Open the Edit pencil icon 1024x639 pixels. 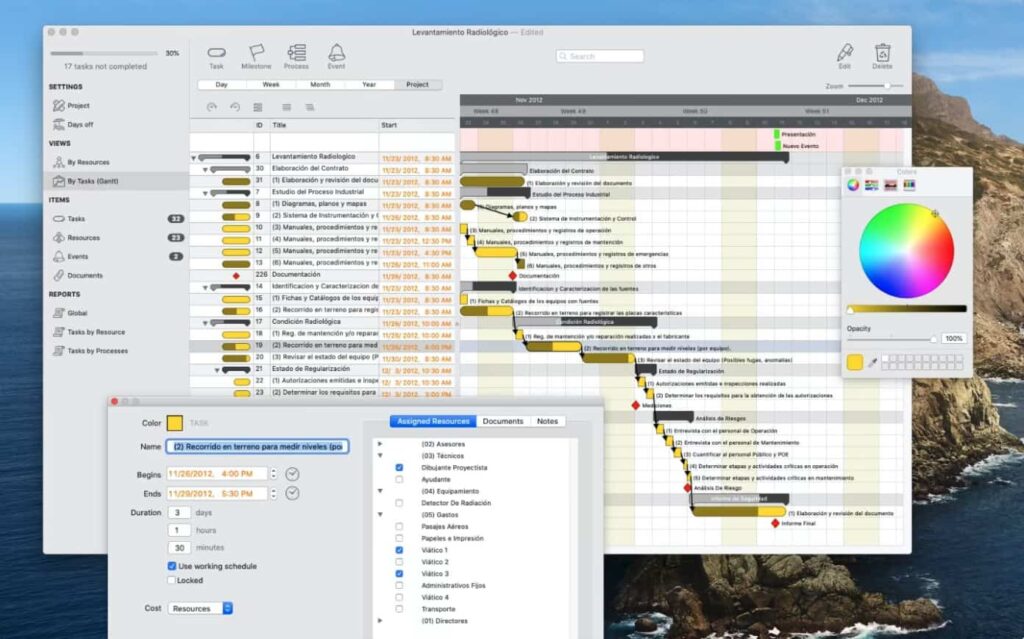[x=843, y=52]
